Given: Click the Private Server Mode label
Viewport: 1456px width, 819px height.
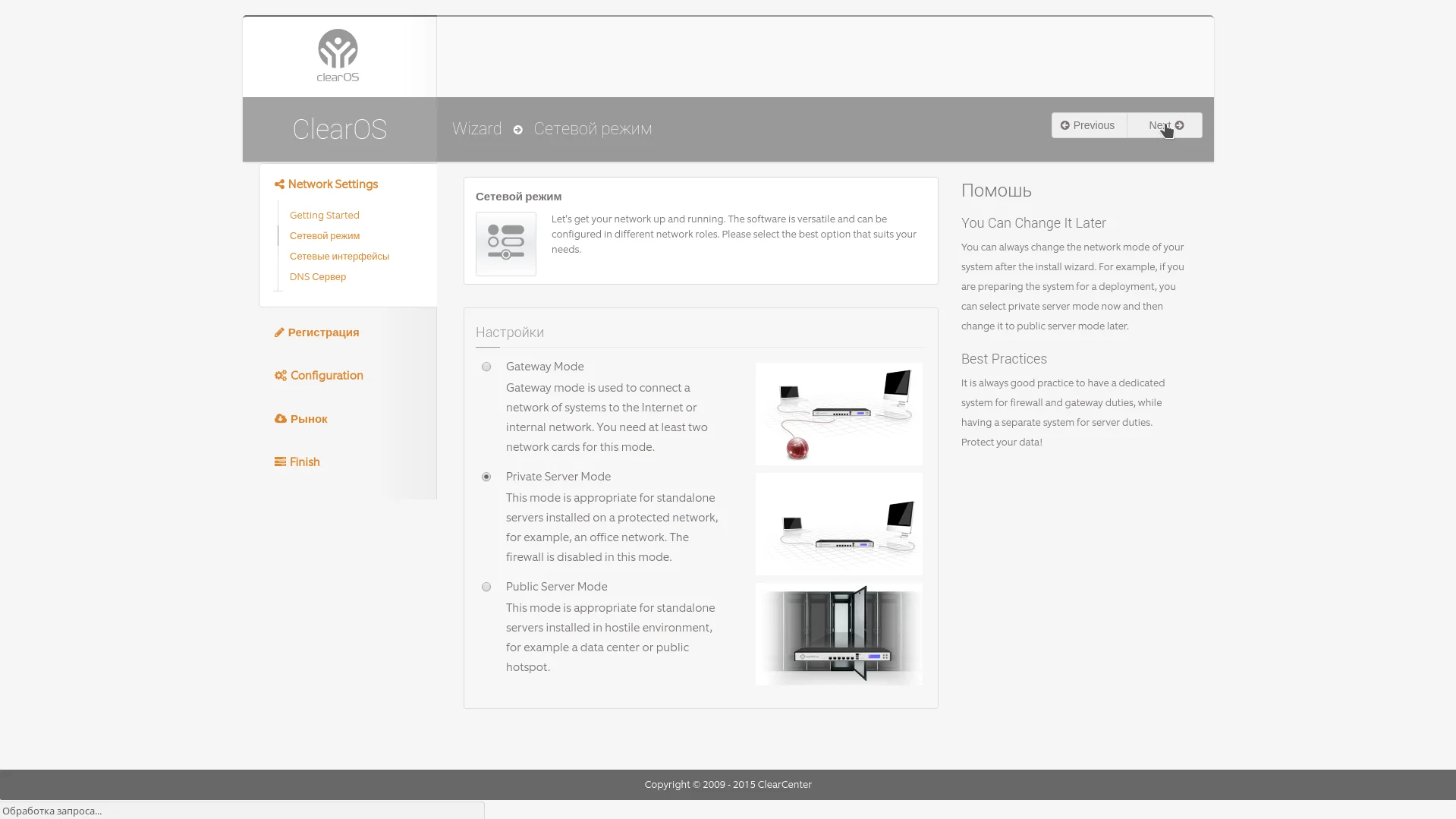Looking at the screenshot, I should coord(558,477).
